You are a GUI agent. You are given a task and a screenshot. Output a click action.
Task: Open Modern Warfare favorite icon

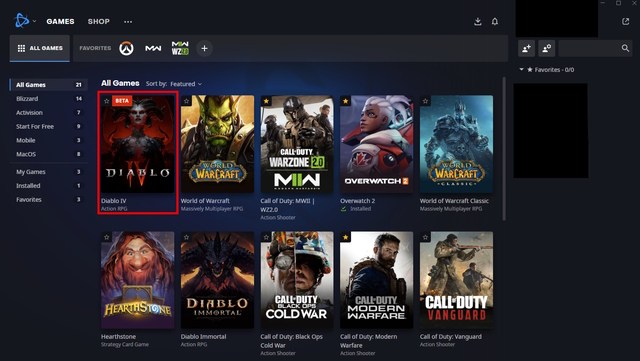coord(153,48)
